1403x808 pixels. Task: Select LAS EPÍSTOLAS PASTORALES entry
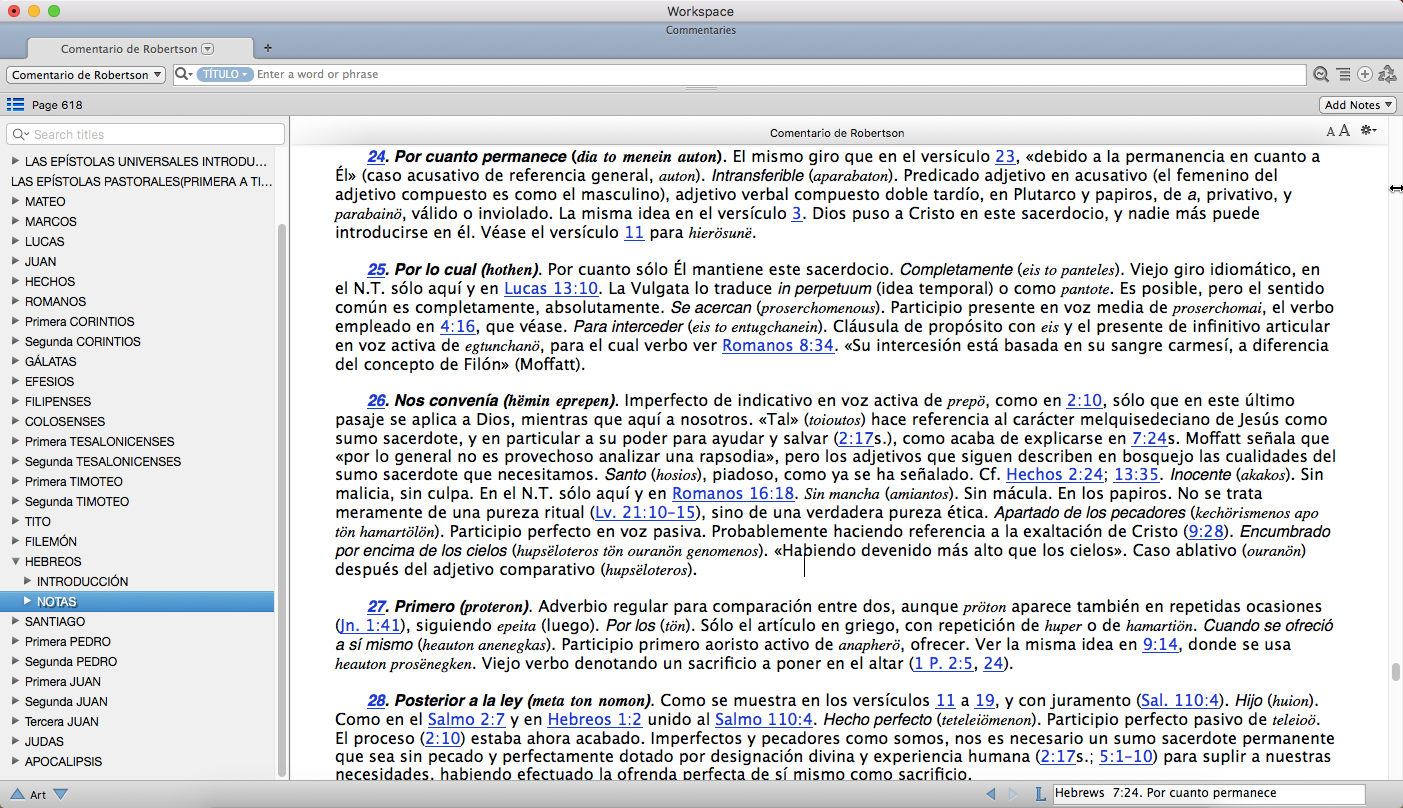(x=141, y=181)
